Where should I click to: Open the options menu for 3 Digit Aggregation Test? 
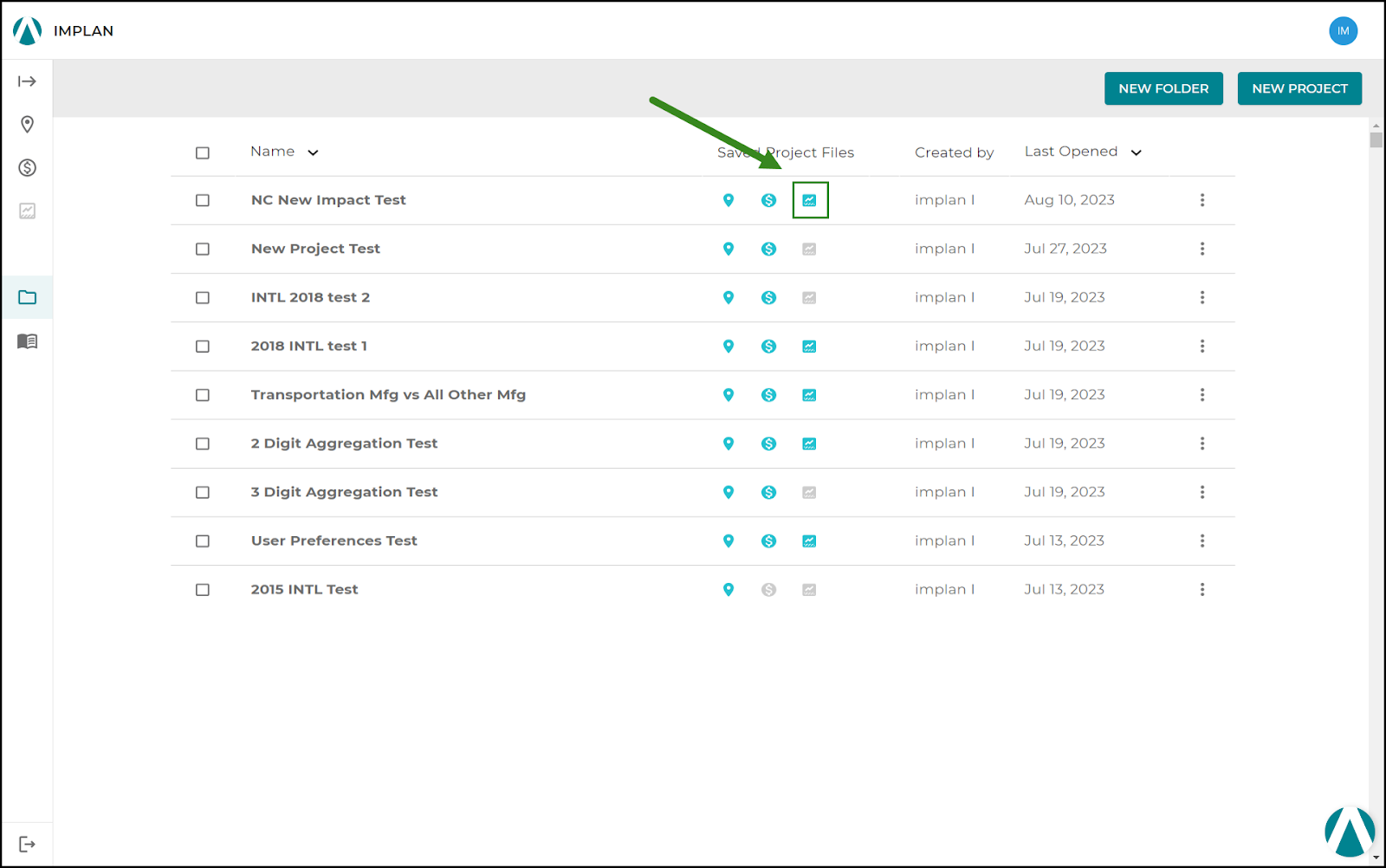pos(1202,492)
